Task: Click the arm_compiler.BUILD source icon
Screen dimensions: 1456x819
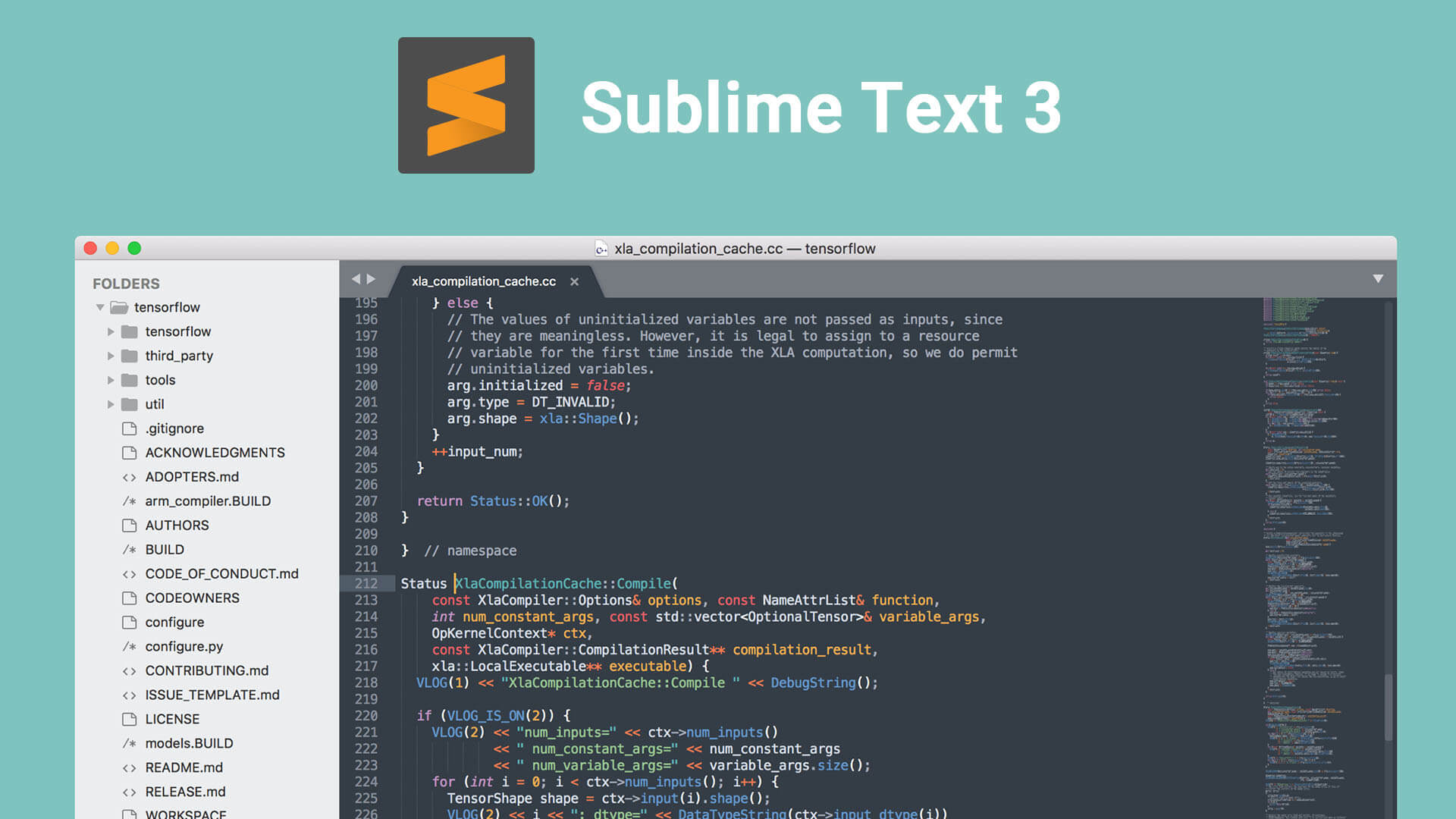Action: 130,501
